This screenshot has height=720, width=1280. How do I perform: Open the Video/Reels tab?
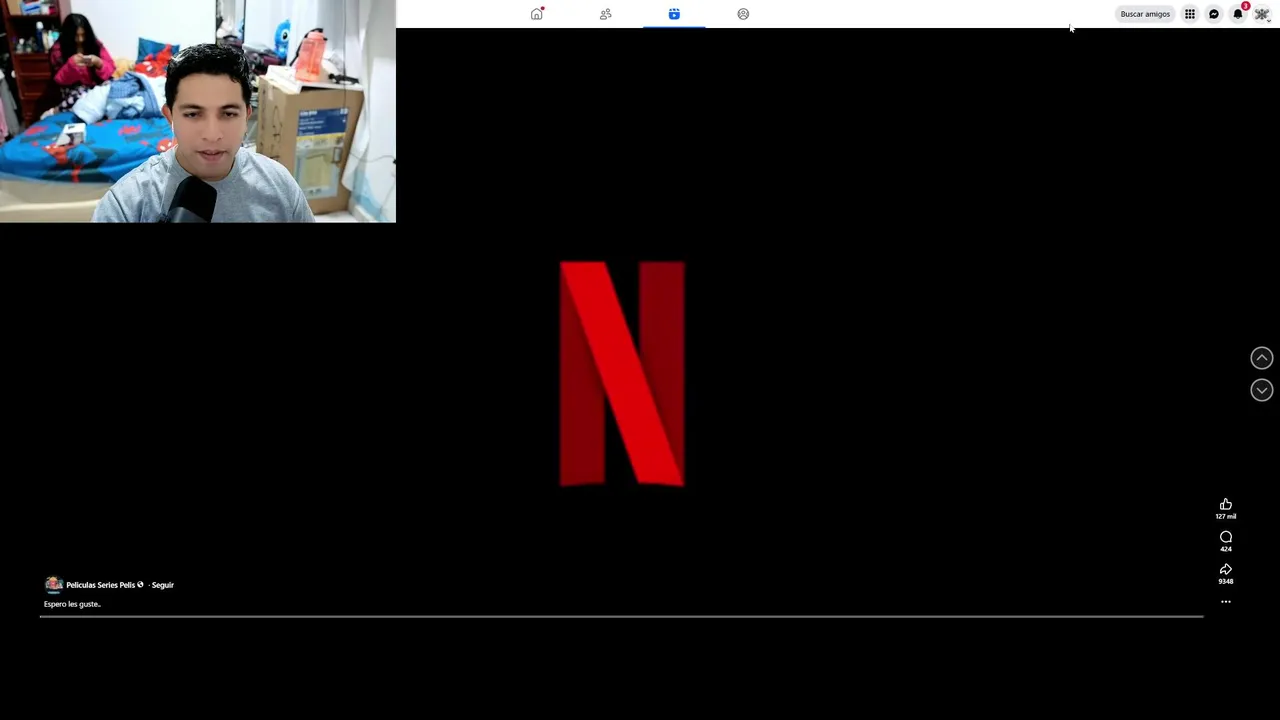coord(674,14)
